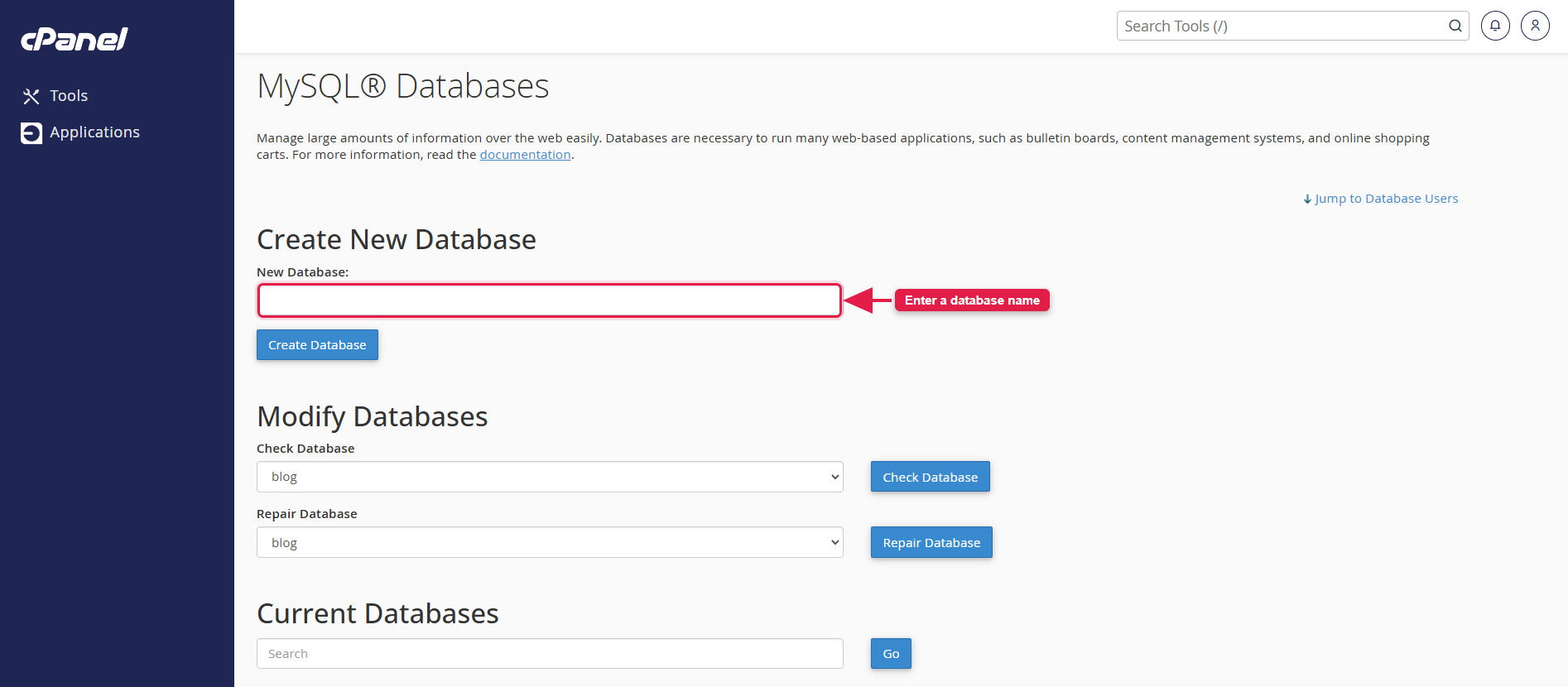Click the Create New Database heading
The height and width of the screenshot is (687, 1568).
click(397, 239)
